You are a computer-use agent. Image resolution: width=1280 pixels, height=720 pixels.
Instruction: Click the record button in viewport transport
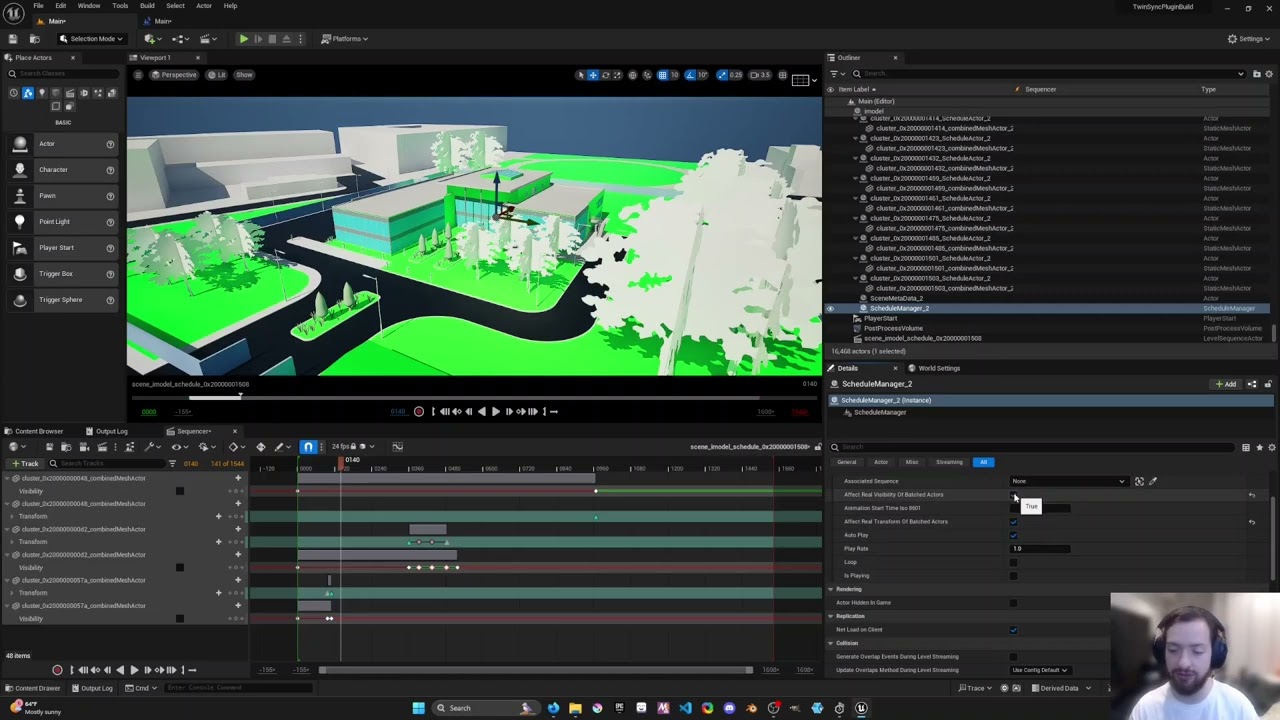(x=419, y=412)
